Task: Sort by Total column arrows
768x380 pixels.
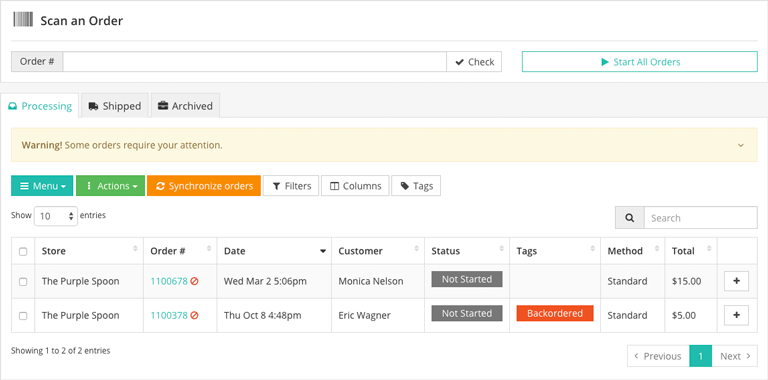Action: 709,249
